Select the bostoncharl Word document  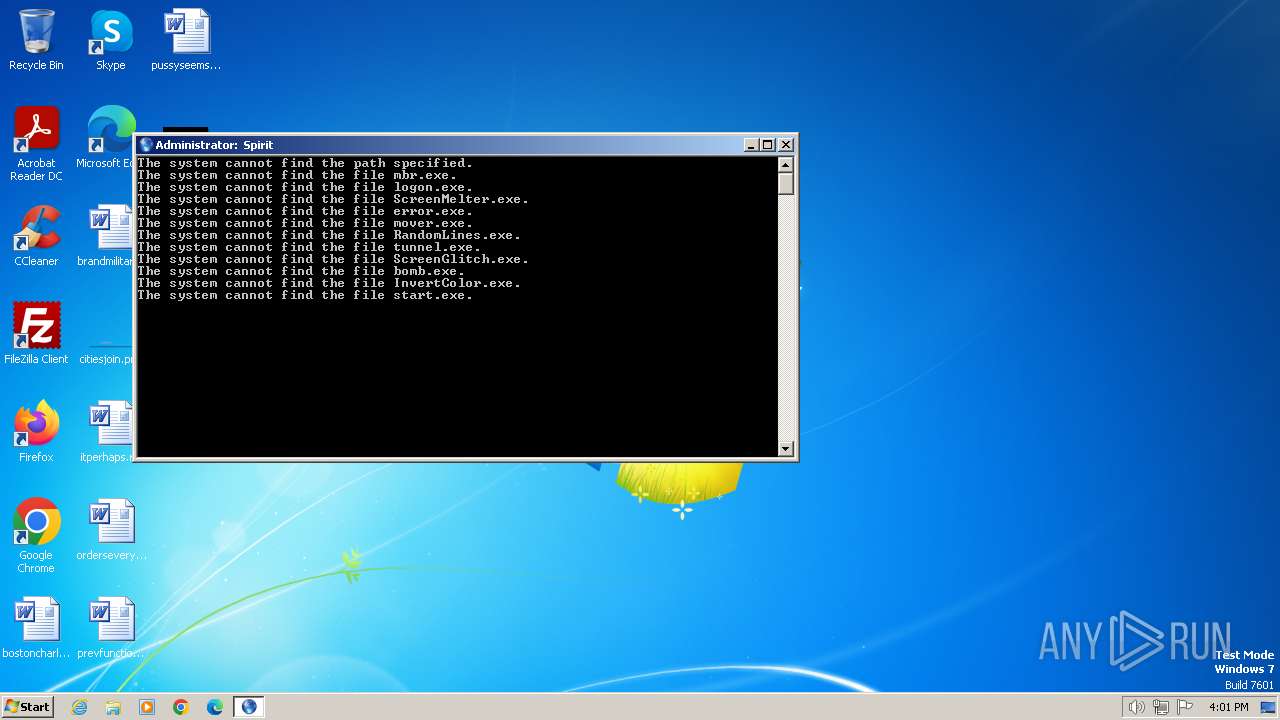[x=36, y=628]
